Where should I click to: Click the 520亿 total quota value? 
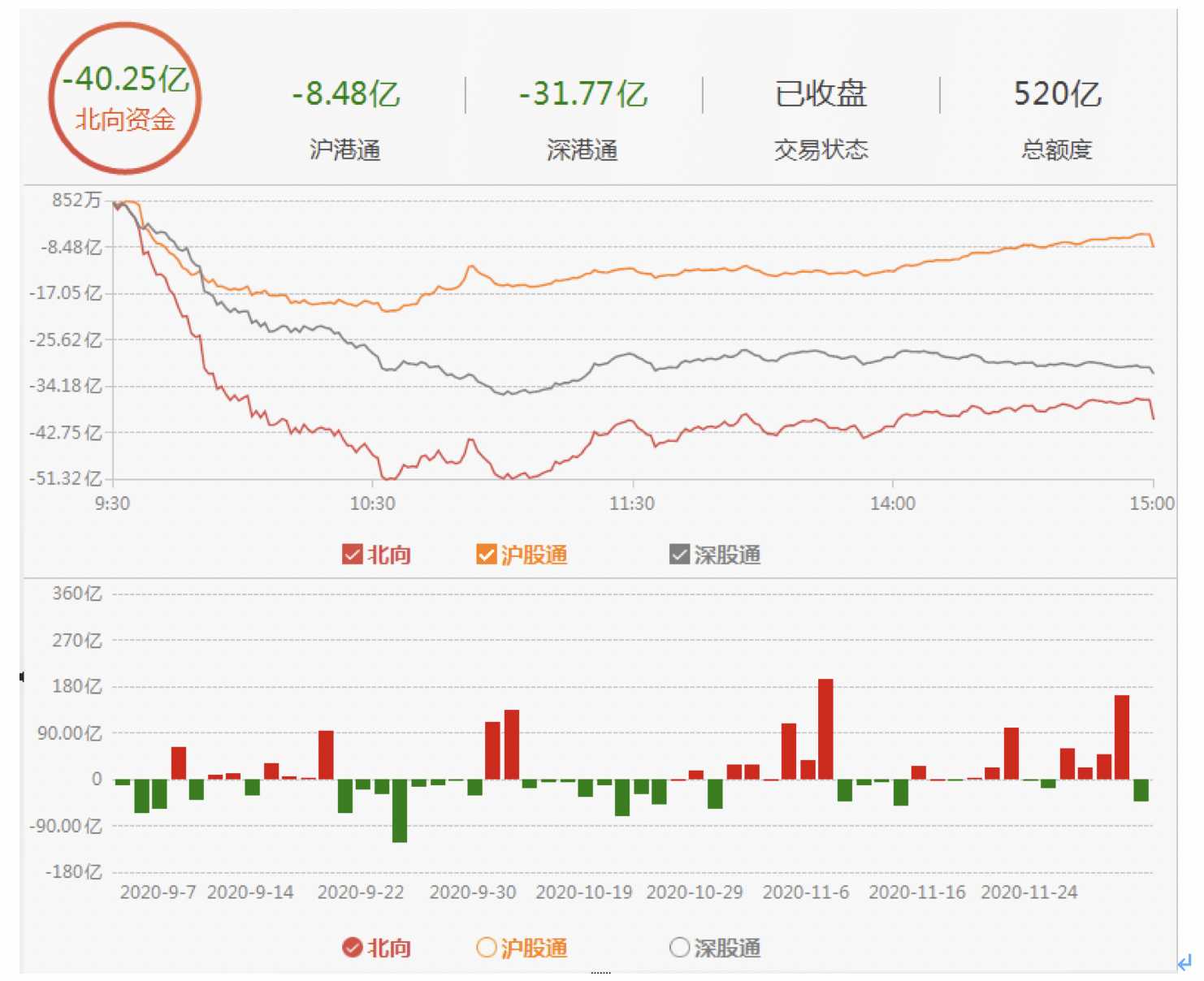[x=1058, y=93]
